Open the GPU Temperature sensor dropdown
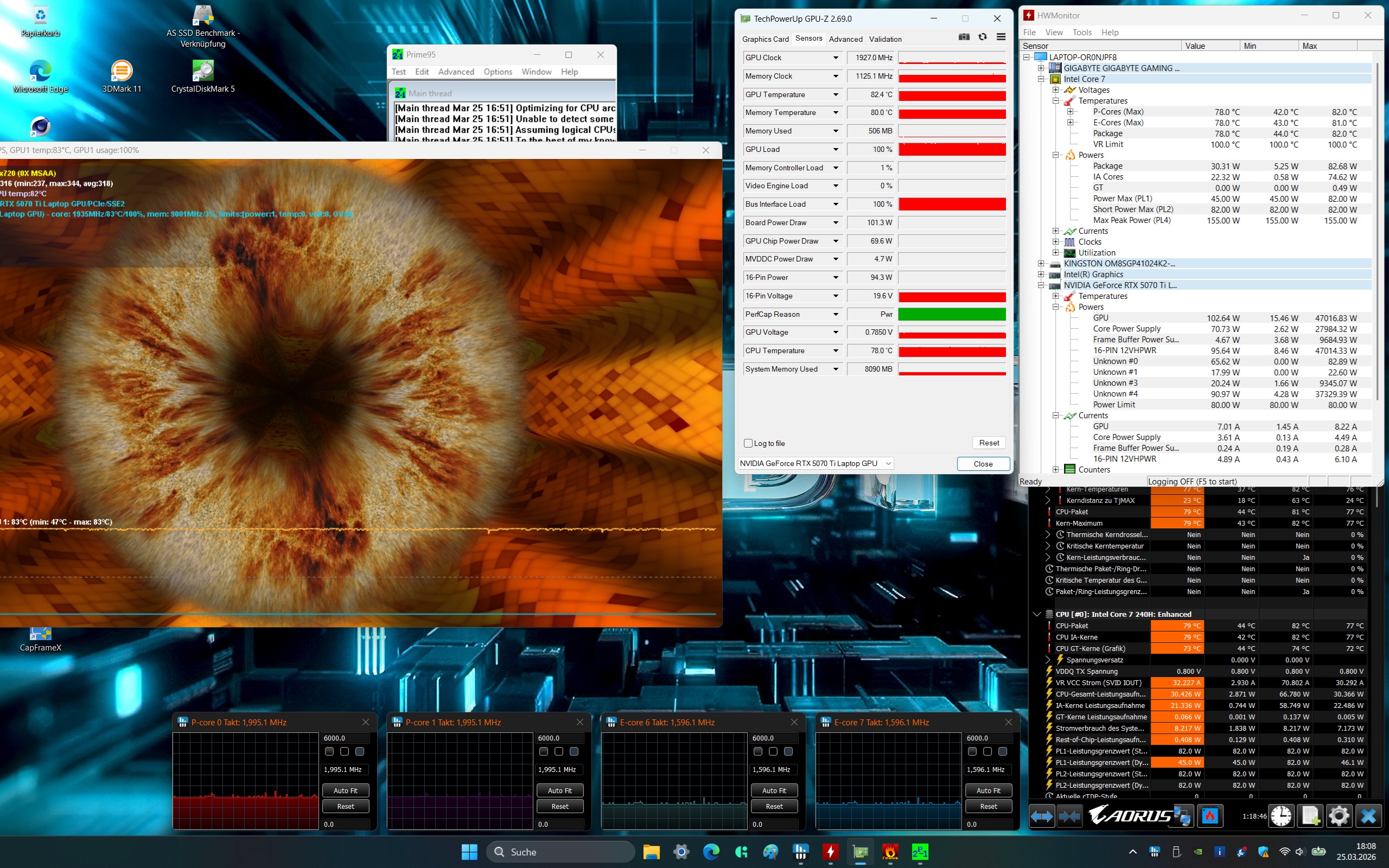 click(836, 95)
